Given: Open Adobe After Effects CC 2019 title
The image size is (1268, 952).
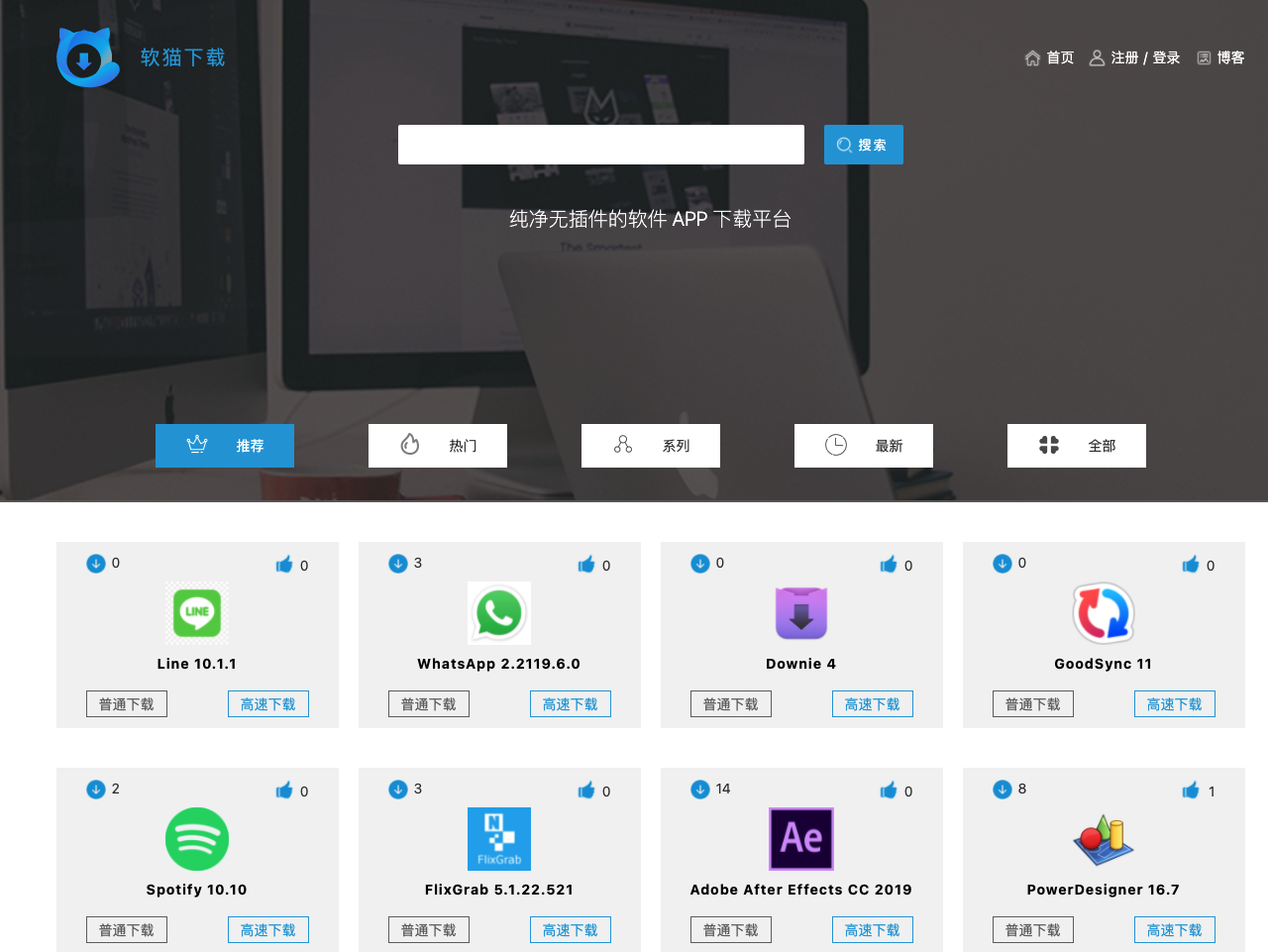Looking at the screenshot, I should click(801, 890).
